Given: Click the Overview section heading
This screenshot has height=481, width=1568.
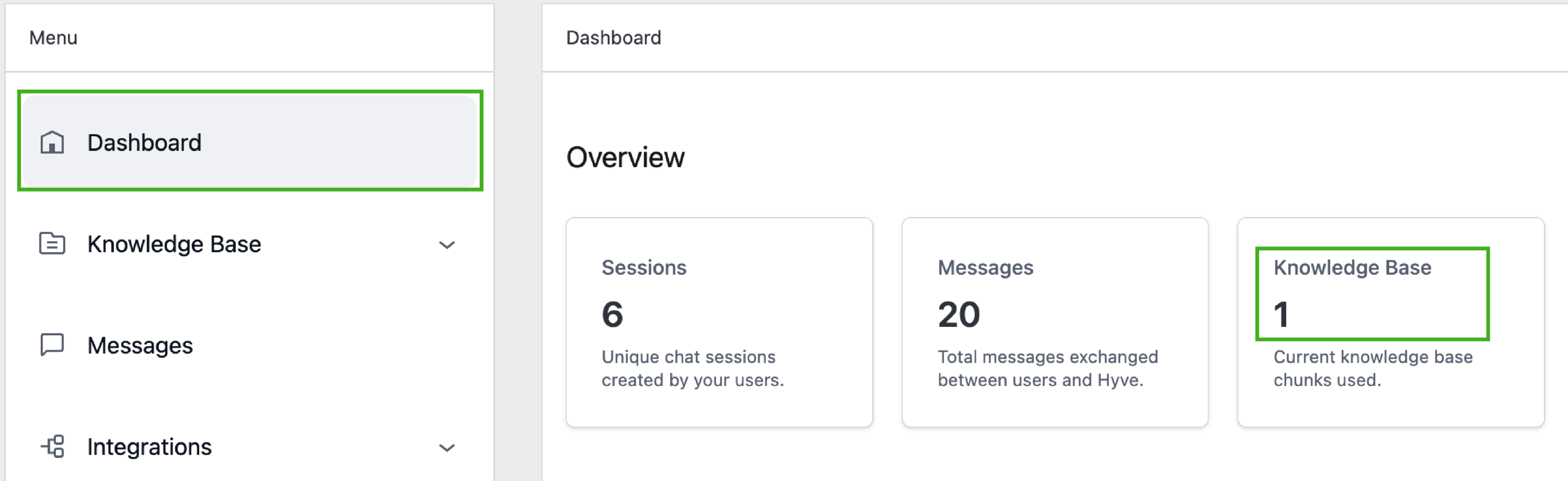Looking at the screenshot, I should [x=625, y=158].
